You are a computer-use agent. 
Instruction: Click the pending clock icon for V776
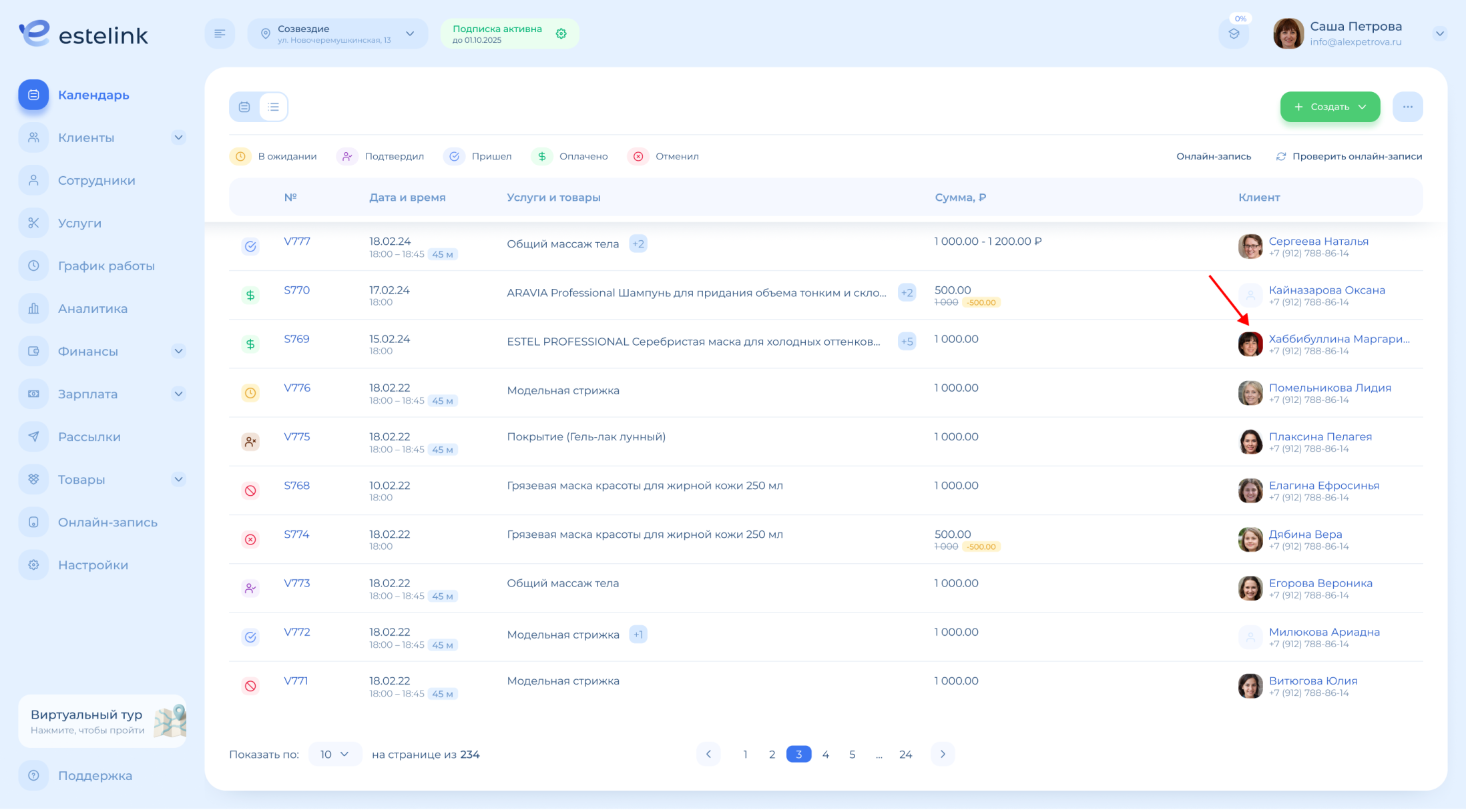click(x=250, y=393)
